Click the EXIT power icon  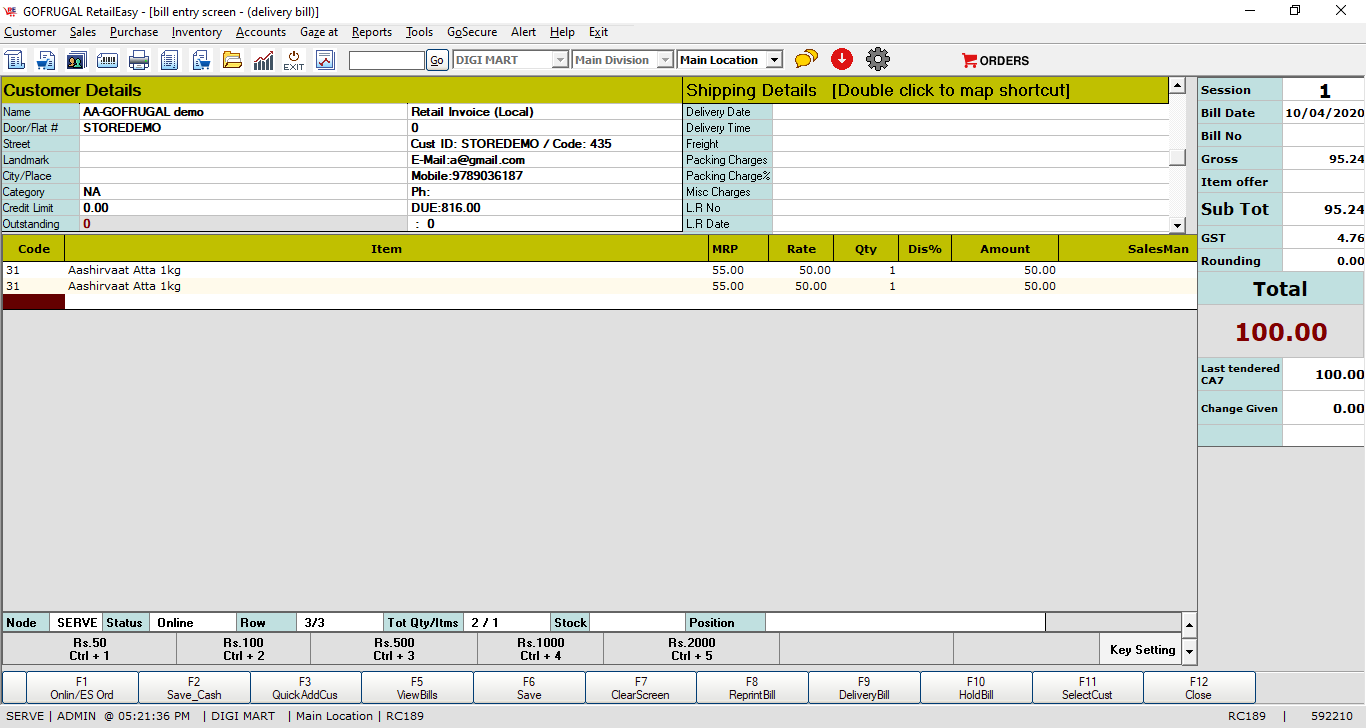(293, 60)
